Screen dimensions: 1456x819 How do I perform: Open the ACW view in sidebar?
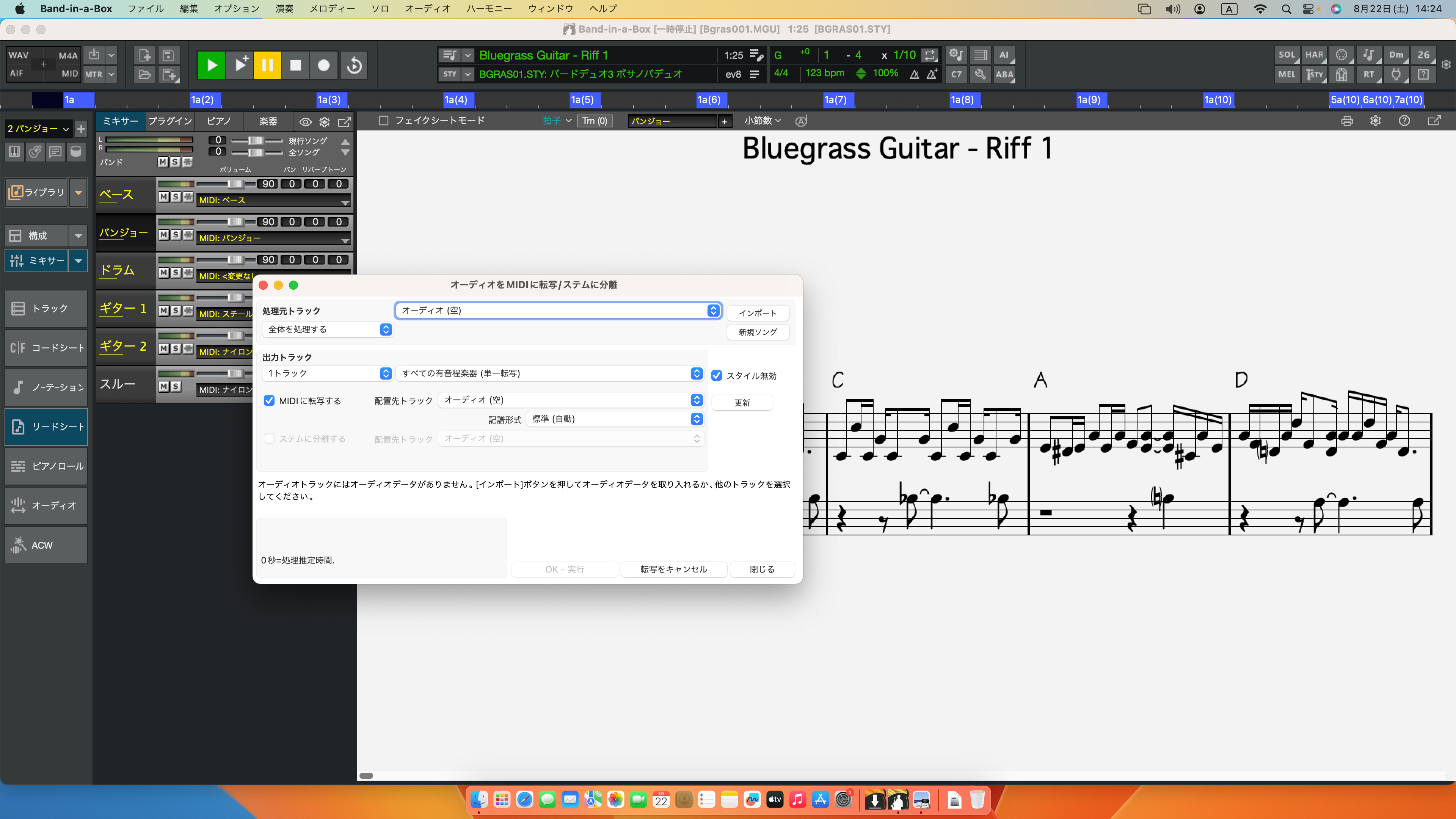click(x=46, y=546)
